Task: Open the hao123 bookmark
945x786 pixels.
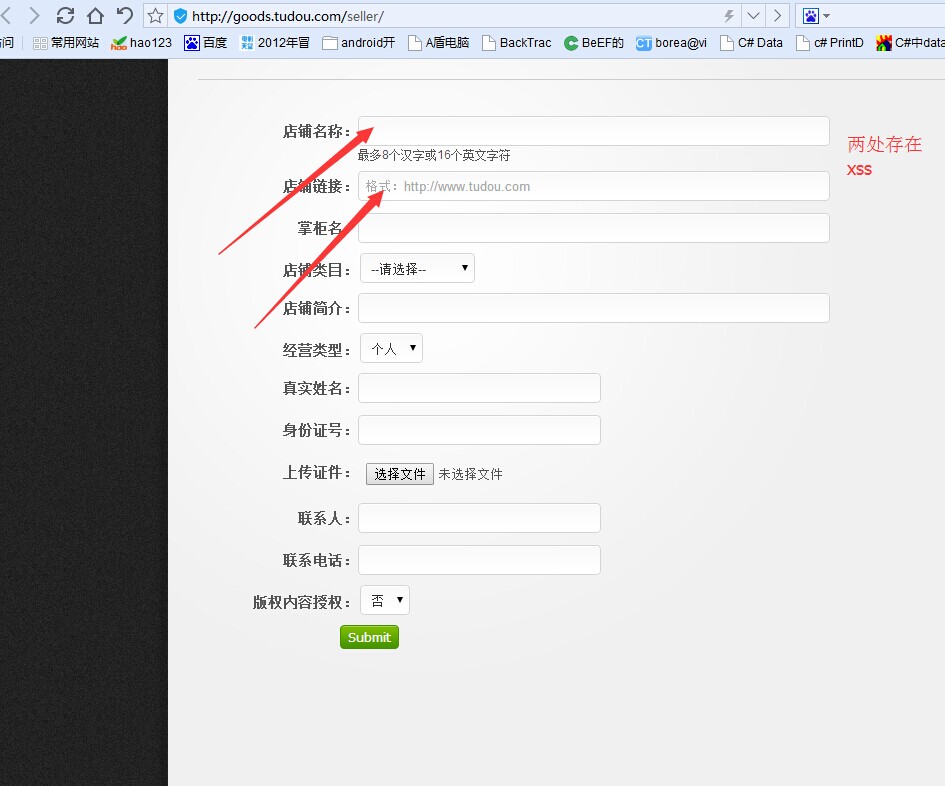Action: point(142,43)
